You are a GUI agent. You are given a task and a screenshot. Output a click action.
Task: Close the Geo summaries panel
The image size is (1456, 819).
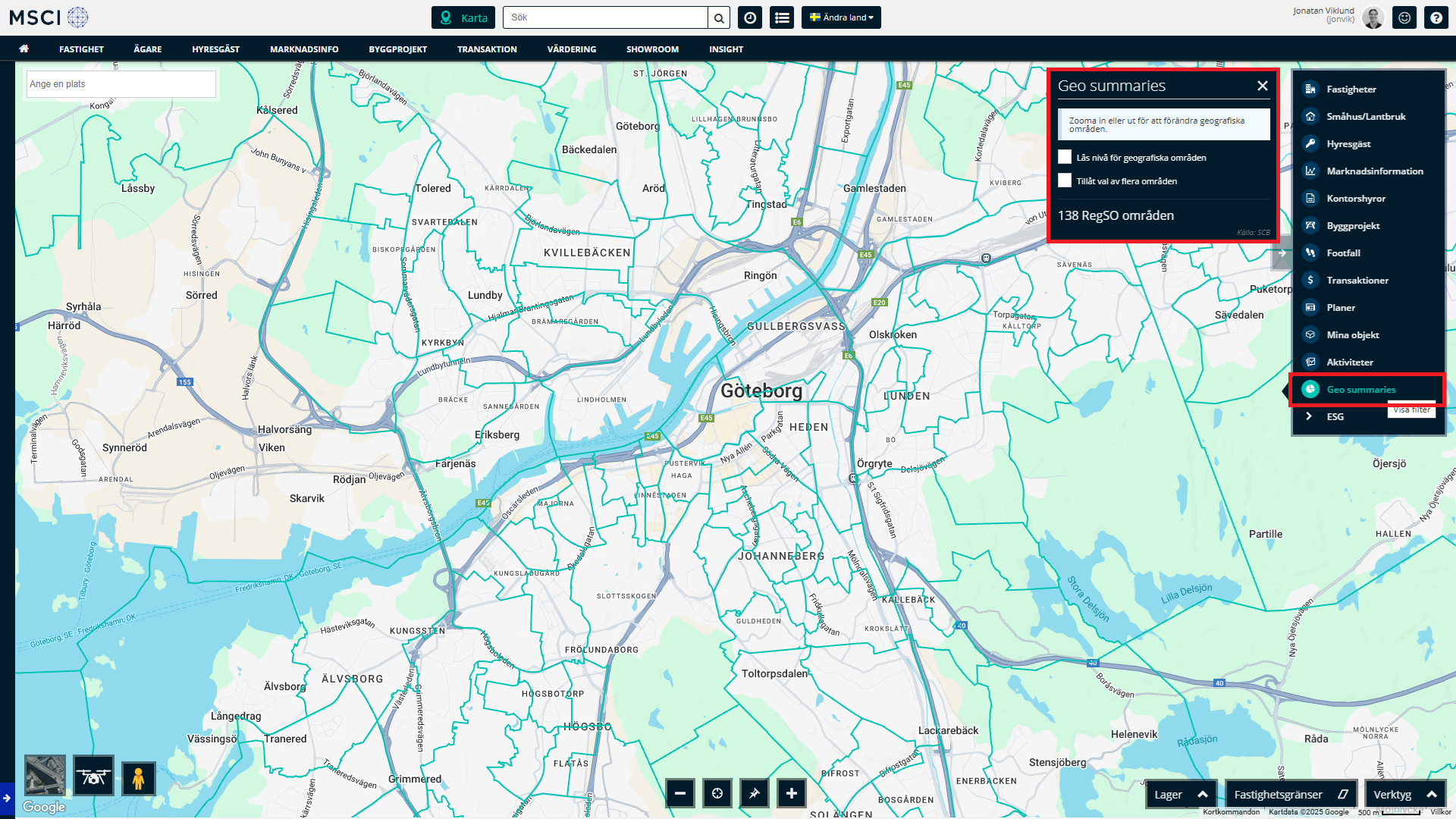(1262, 86)
